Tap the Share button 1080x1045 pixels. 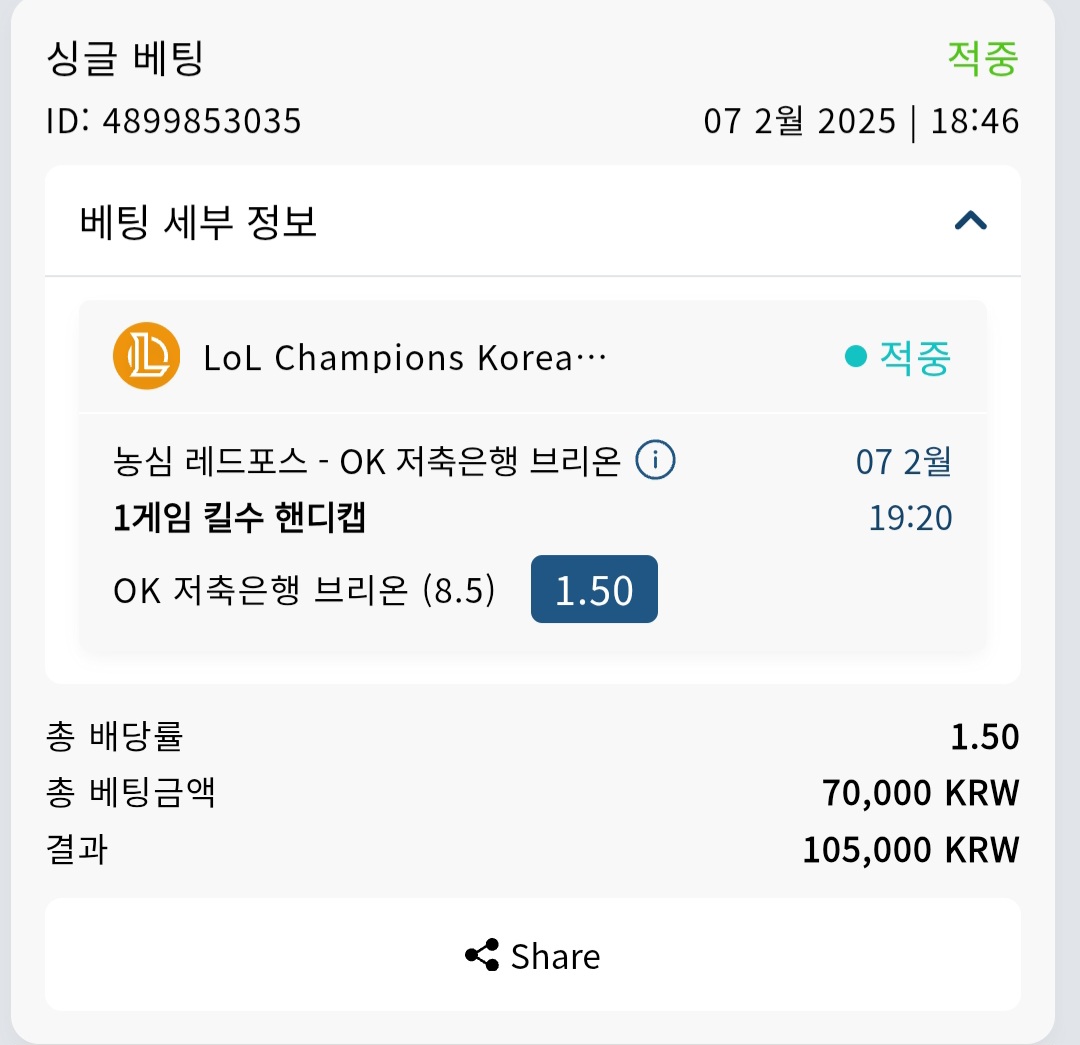[532, 955]
